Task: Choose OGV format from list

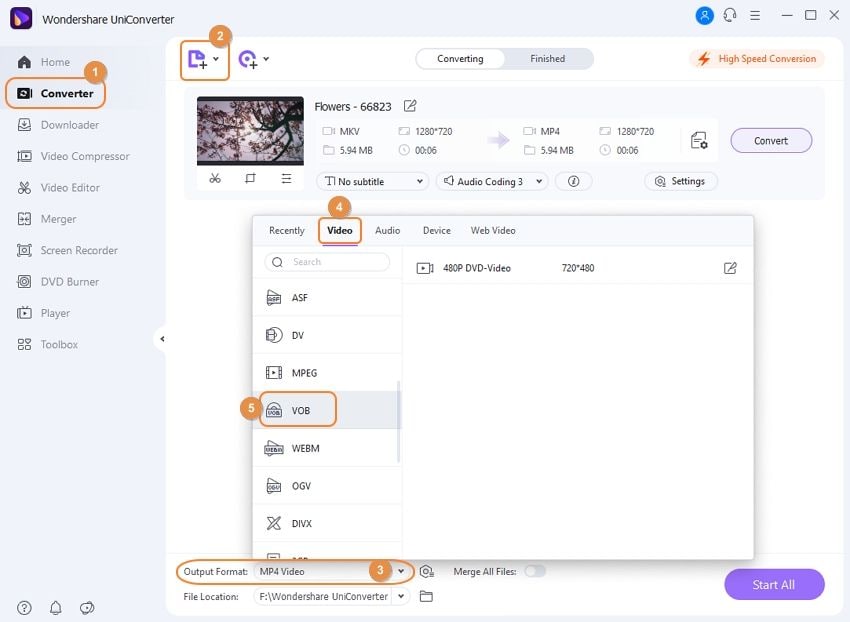Action: coord(327,486)
